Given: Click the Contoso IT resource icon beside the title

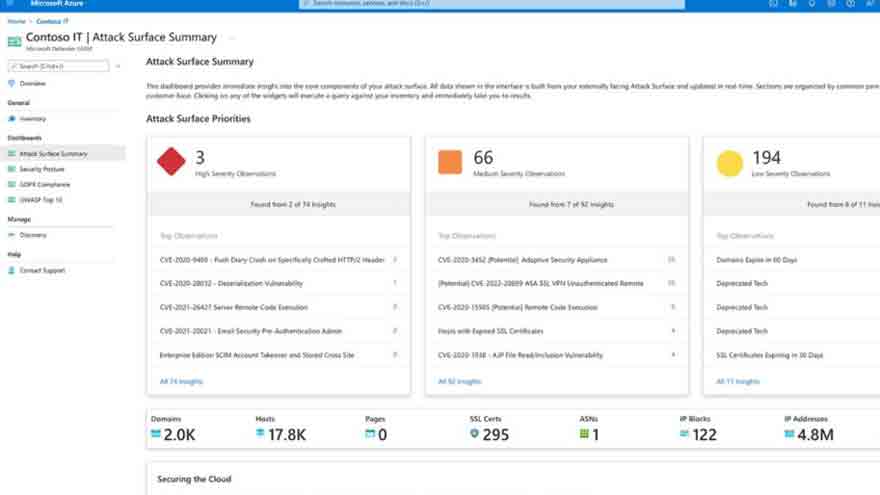Looking at the screenshot, I should 15,42.
